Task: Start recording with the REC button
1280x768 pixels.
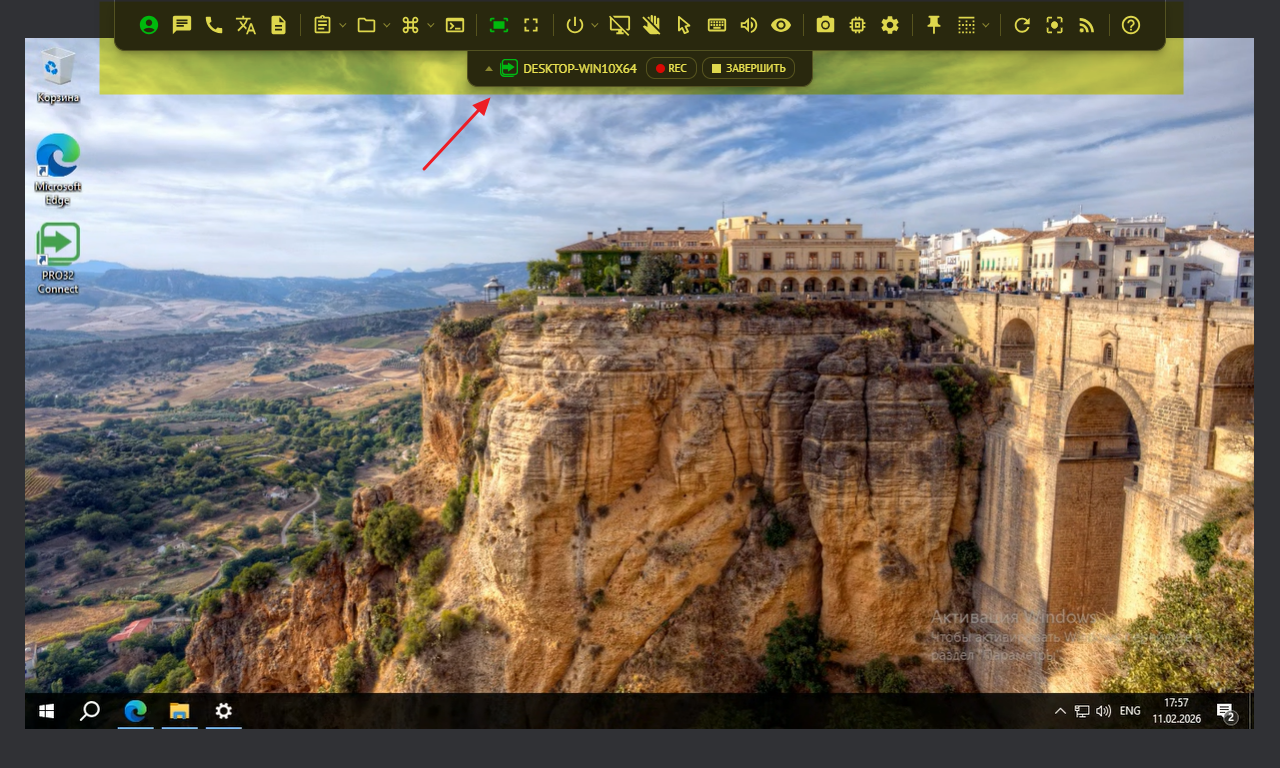Action: coord(671,68)
